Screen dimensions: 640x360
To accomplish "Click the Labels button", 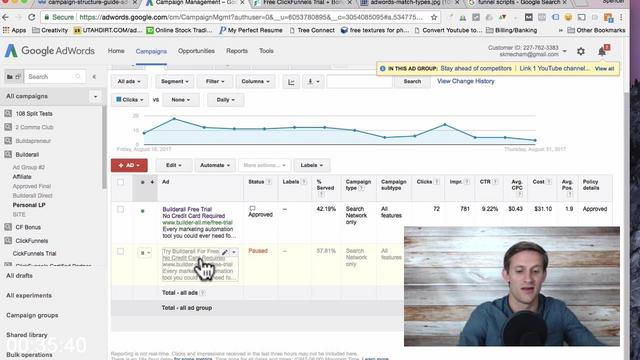I will (311, 165).
